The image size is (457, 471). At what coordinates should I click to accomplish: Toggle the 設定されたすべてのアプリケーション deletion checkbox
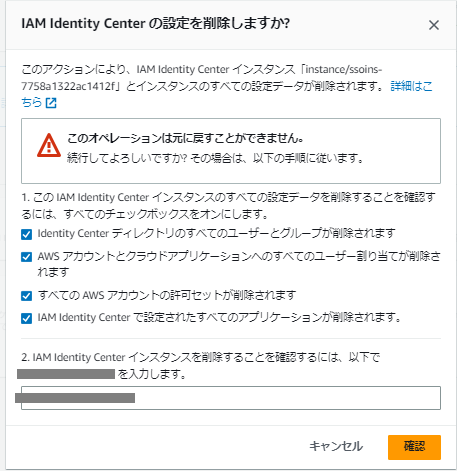[x=26, y=318]
